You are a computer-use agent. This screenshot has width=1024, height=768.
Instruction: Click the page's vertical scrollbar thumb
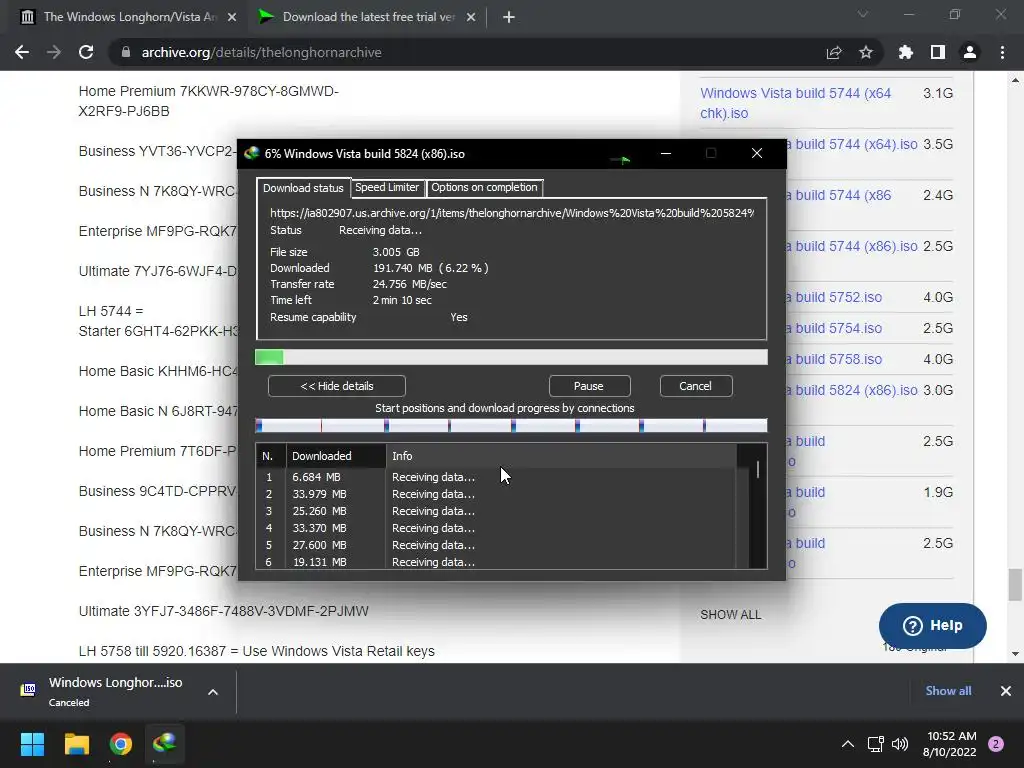coord(1015,584)
